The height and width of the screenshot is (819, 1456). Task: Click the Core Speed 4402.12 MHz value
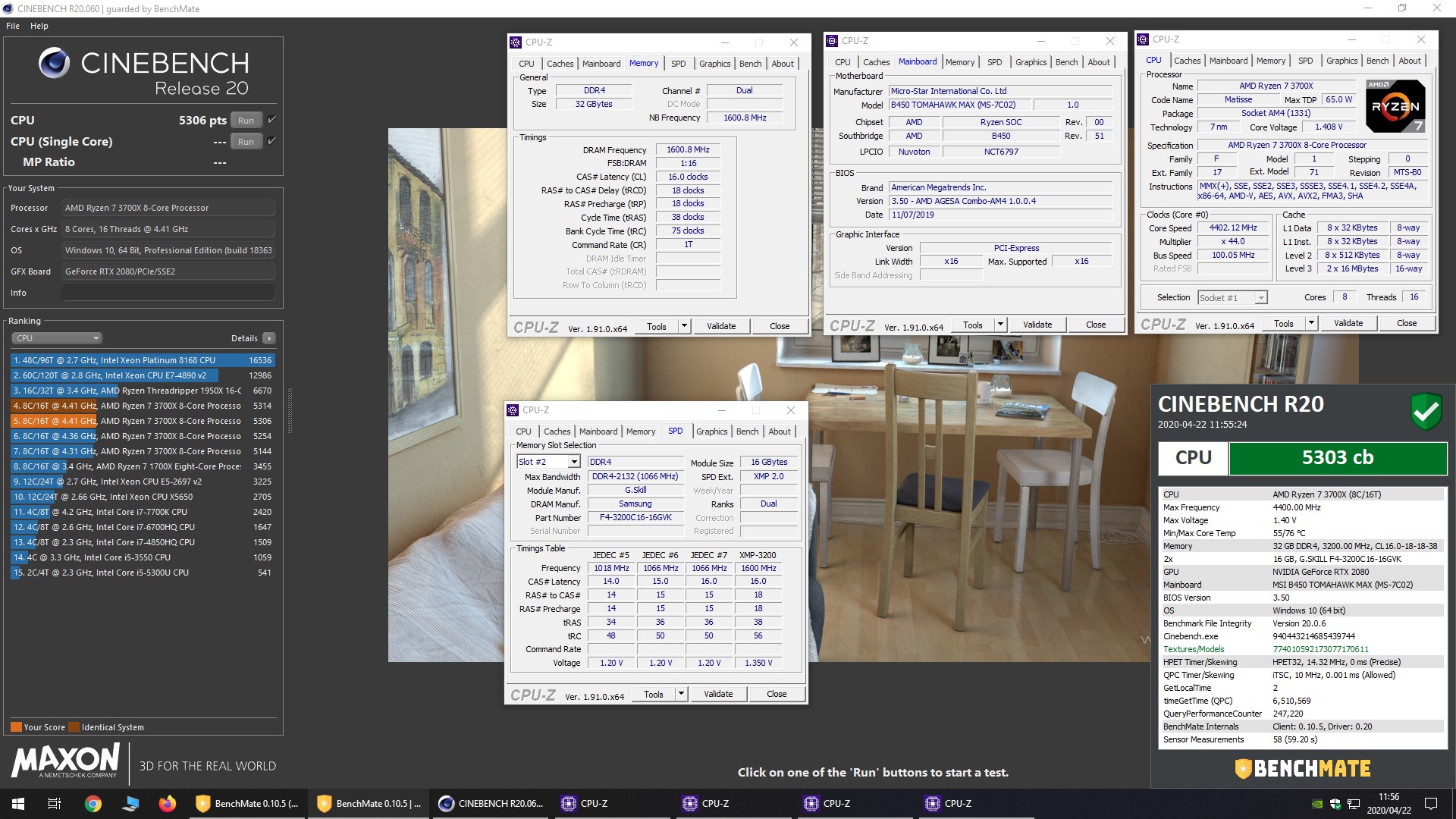point(1233,228)
